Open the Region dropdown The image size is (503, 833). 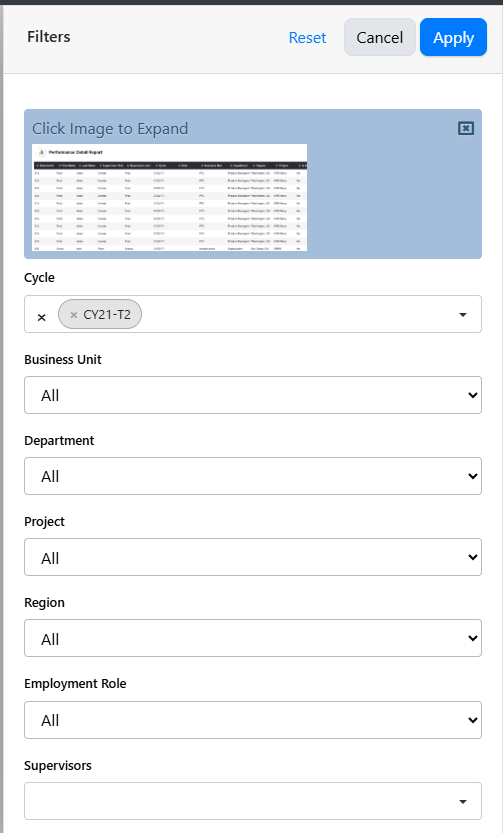point(253,638)
